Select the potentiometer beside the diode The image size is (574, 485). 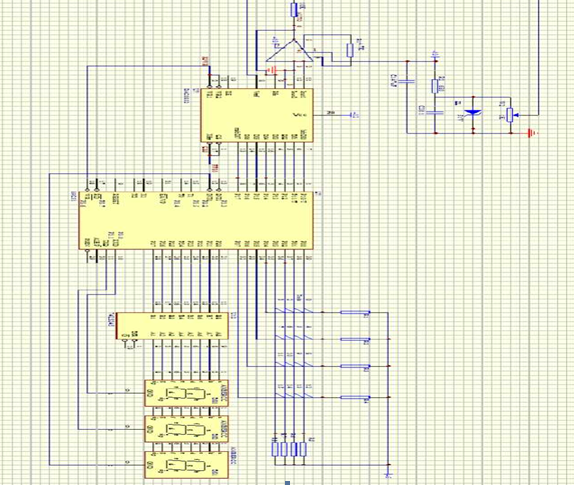point(510,115)
